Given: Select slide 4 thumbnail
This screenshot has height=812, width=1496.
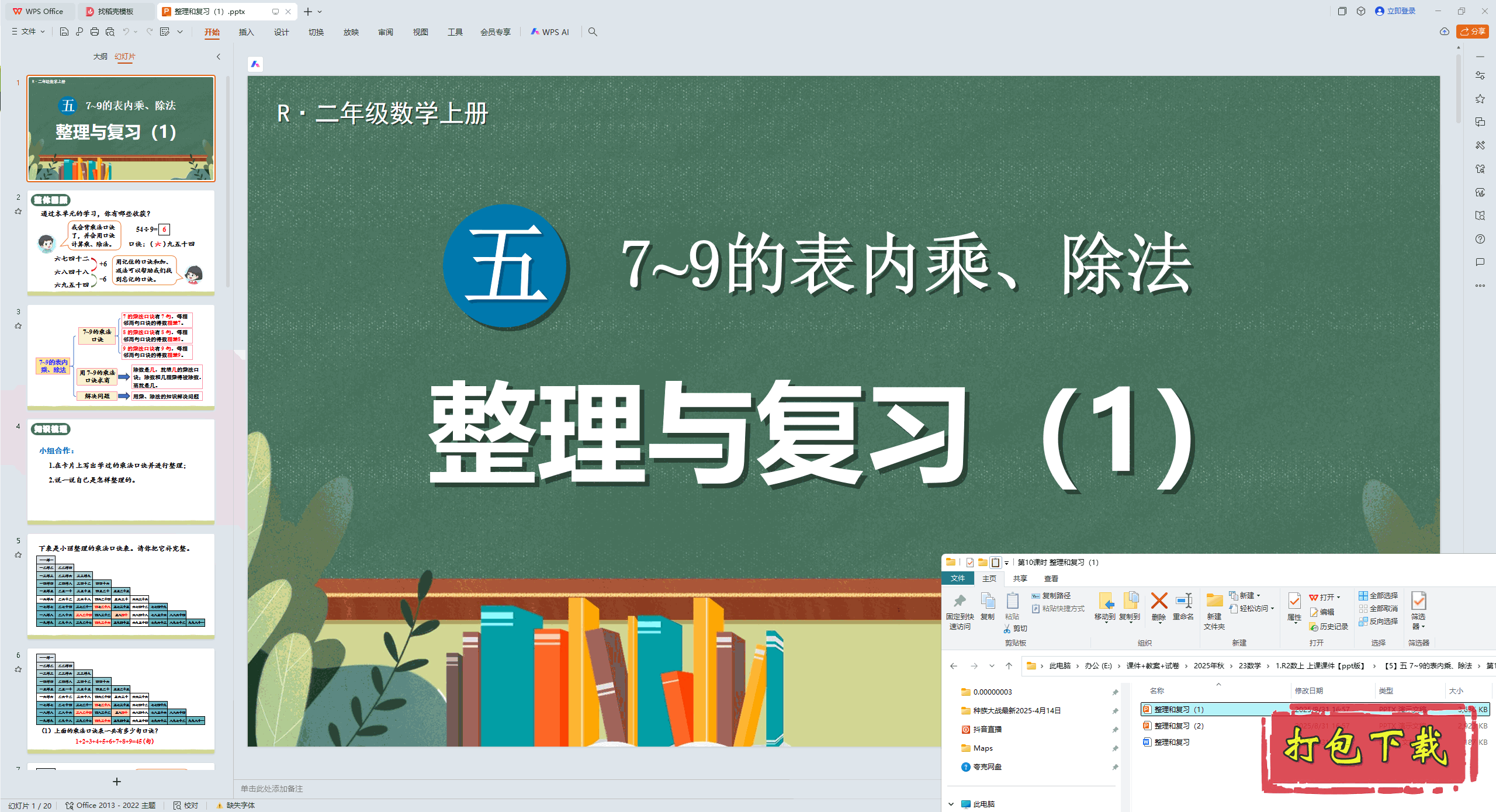Looking at the screenshot, I should pos(121,471).
